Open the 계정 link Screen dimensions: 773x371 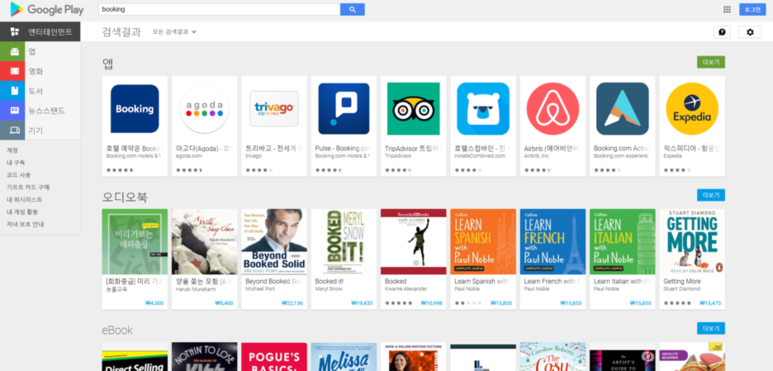pos(12,150)
